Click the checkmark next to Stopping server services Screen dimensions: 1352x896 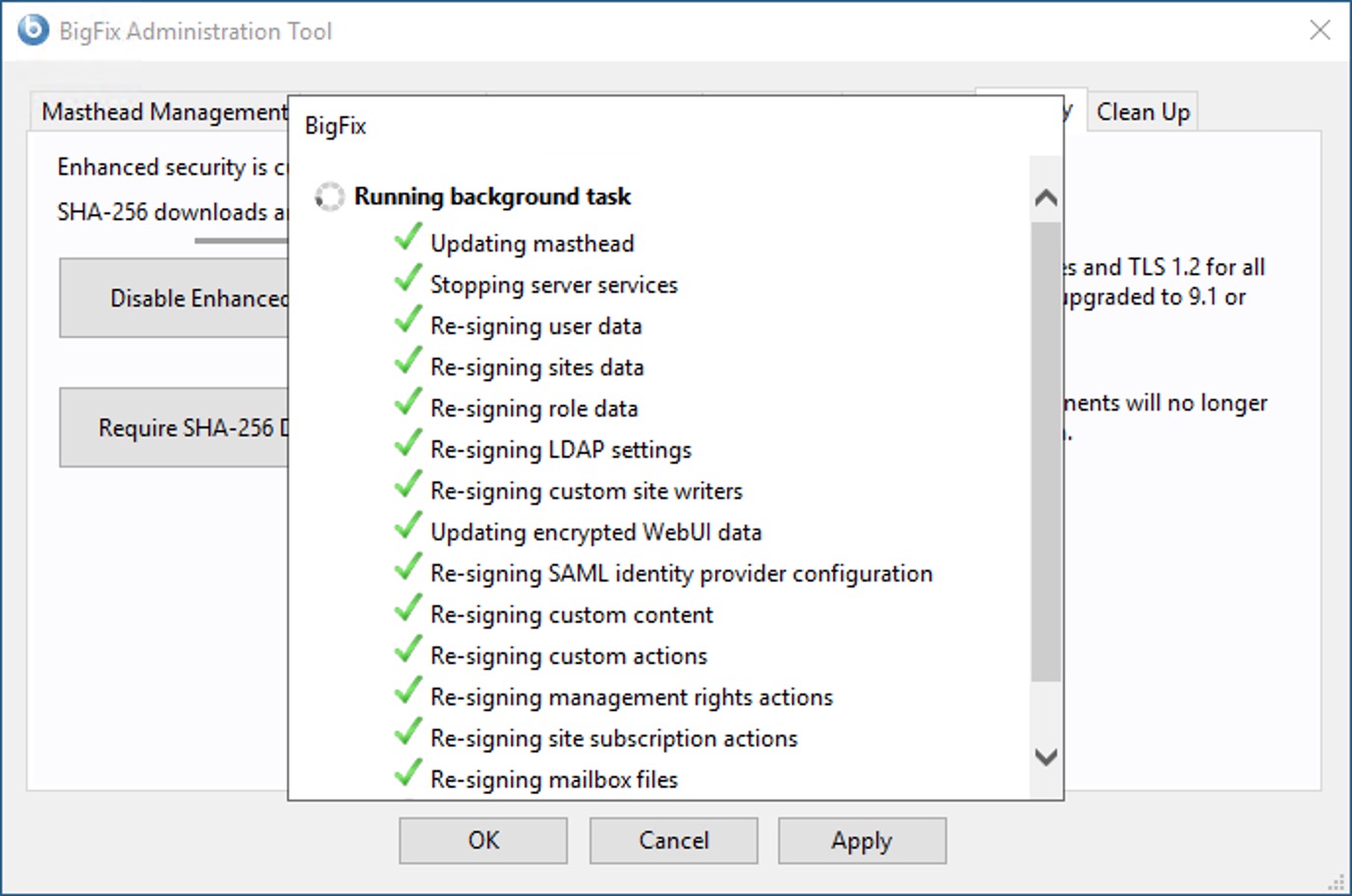408,280
